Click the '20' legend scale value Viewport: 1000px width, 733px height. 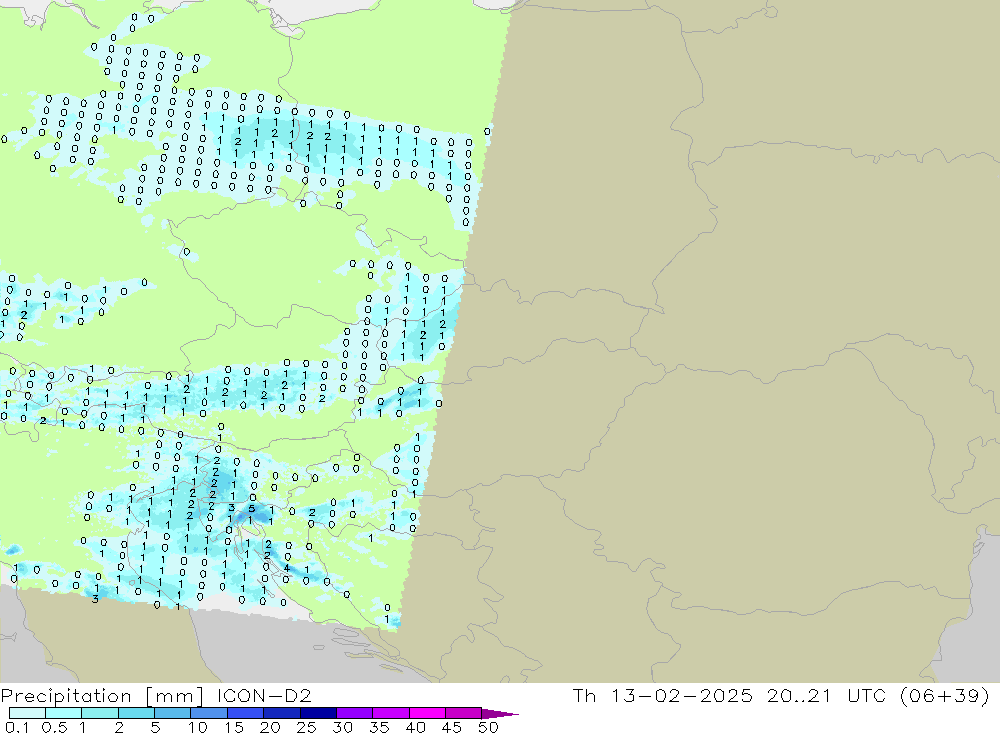[270, 727]
